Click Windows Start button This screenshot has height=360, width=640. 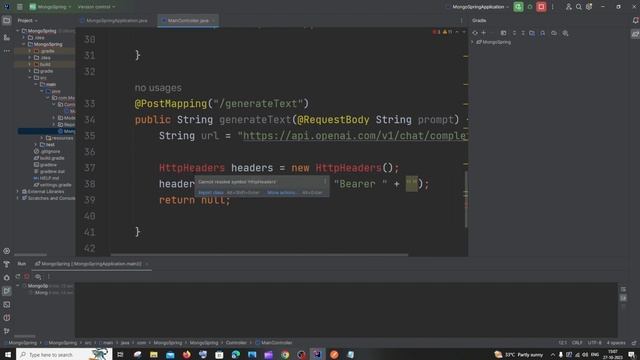tap(8, 354)
